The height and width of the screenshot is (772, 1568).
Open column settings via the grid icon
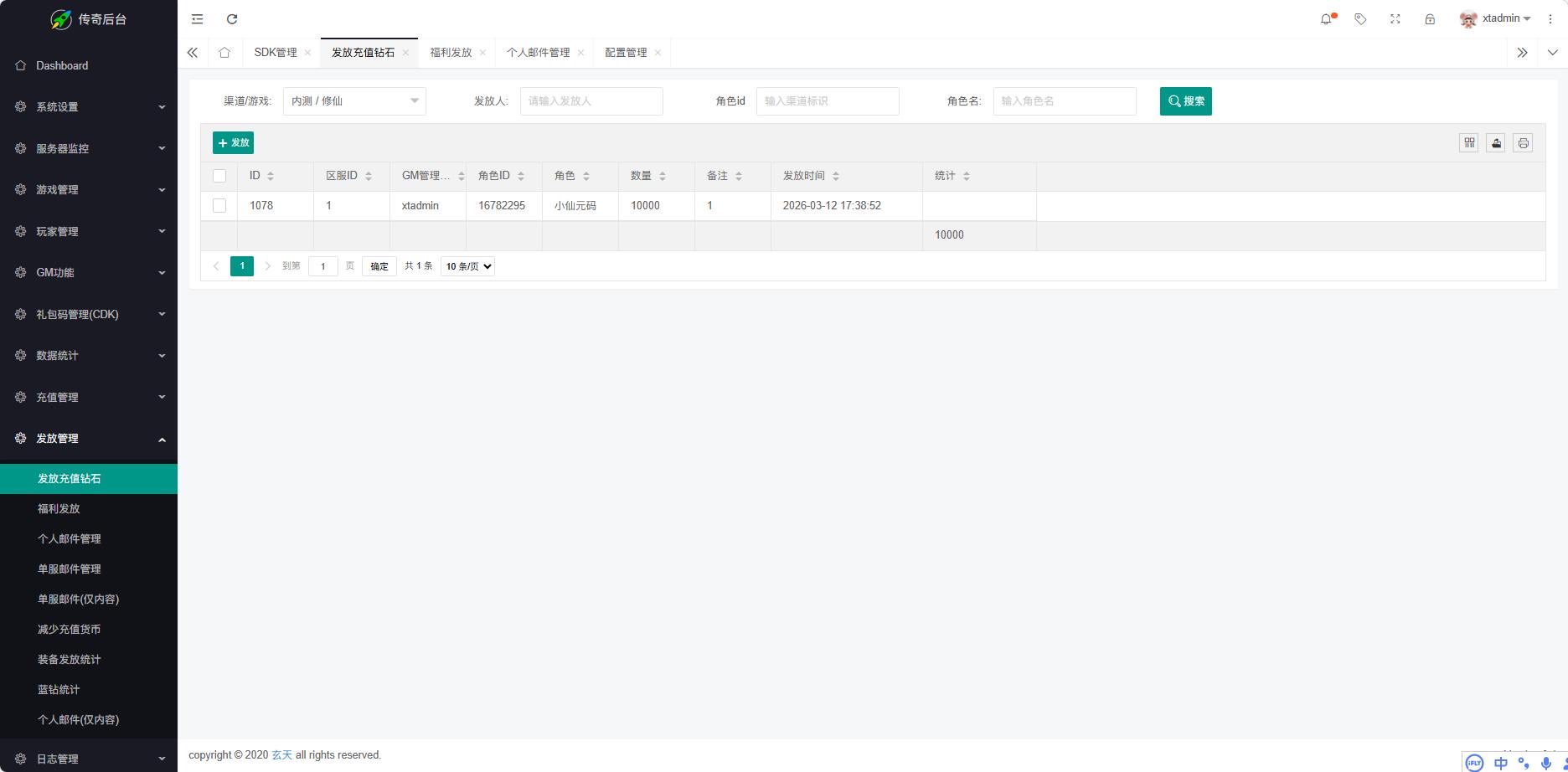coord(1469,142)
